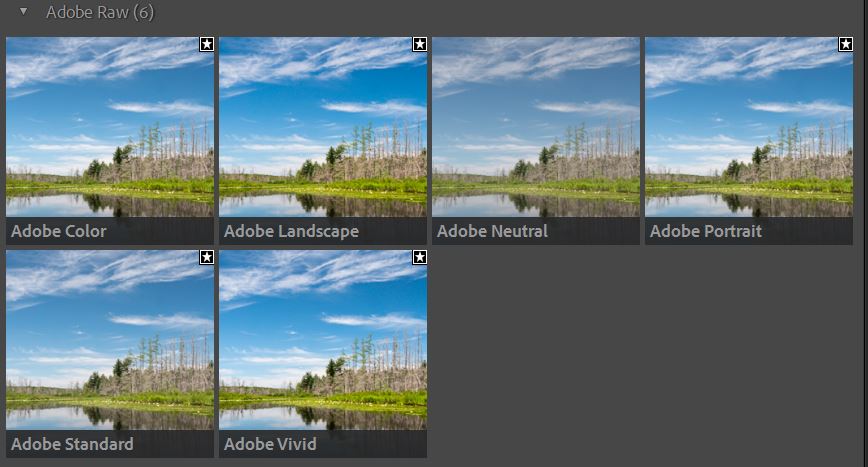The image size is (868, 467).
Task: Collapse the Adobe Raw group triangle
Action: [23, 13]
